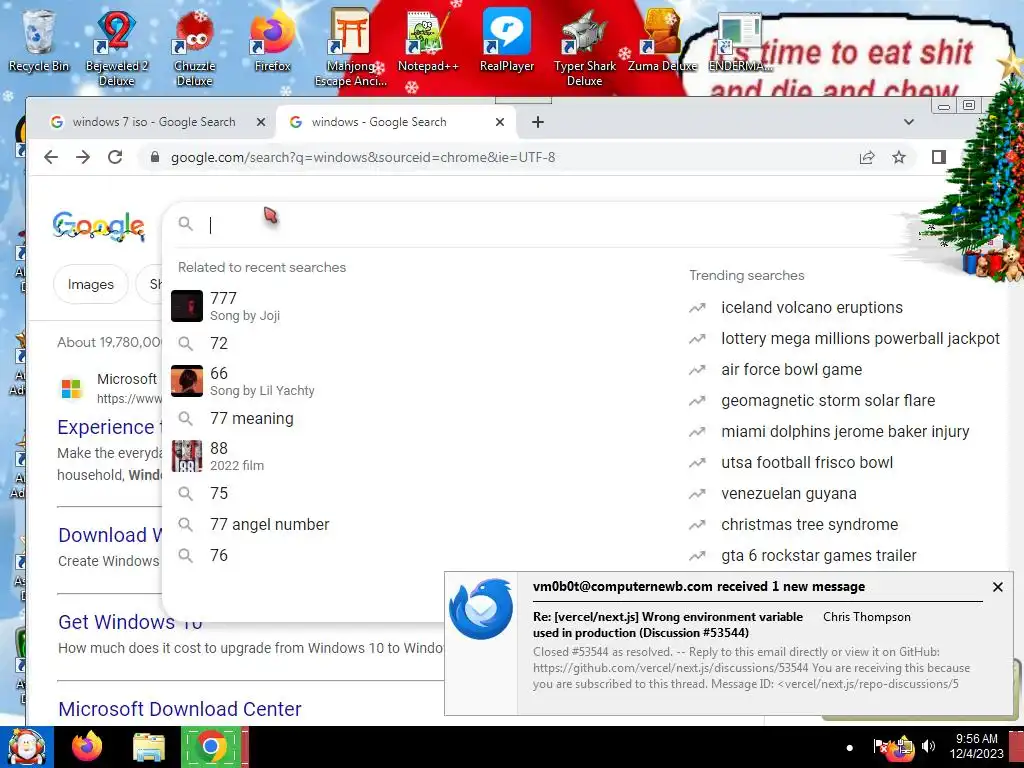The height and width of the screenshot is (768, 1024).
Task: View site information lock icon
Action: [155, 157]
